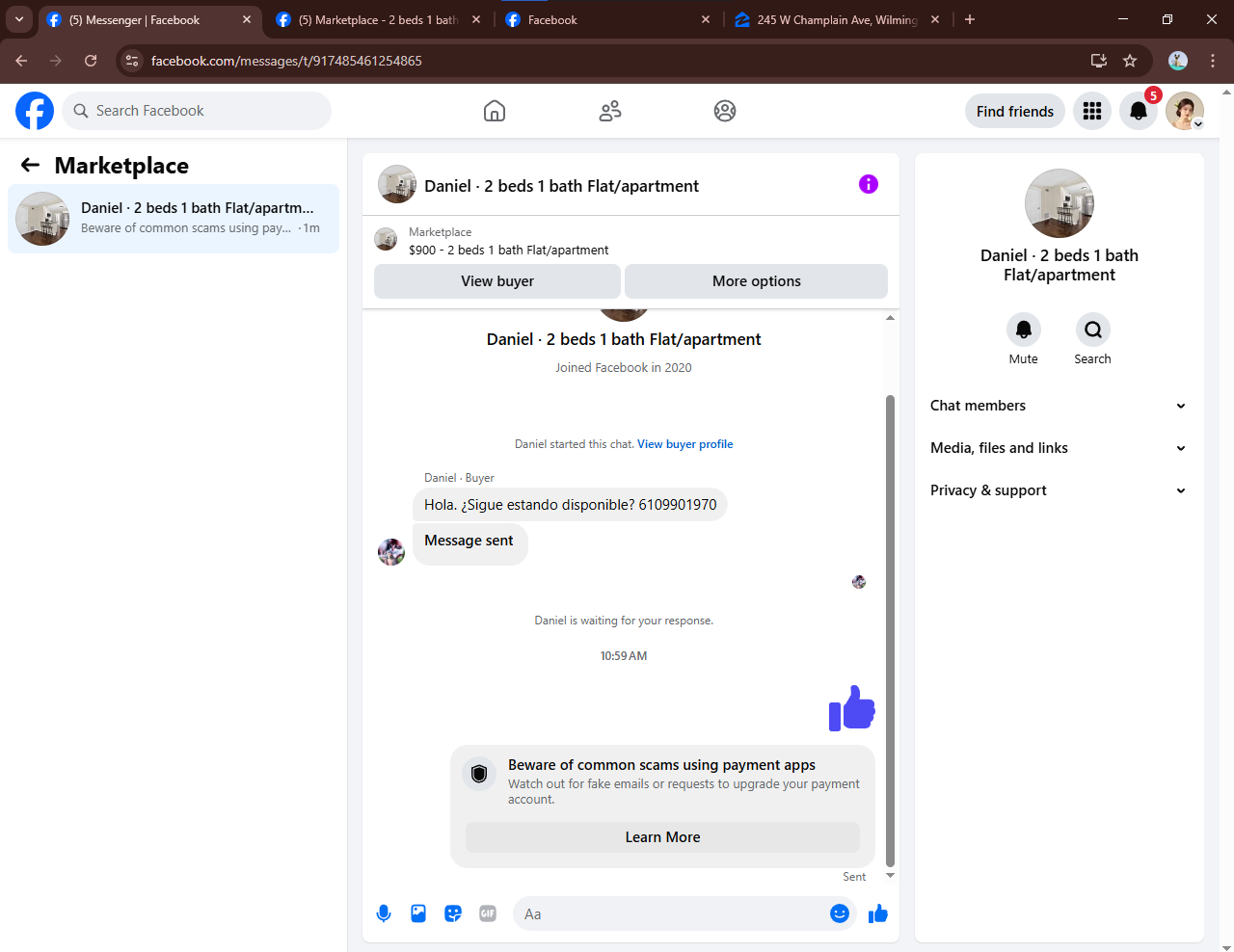Open notifications bell with 5 badge
Viewport: 1234px width, 952px height.
[x=1139, y=111]
